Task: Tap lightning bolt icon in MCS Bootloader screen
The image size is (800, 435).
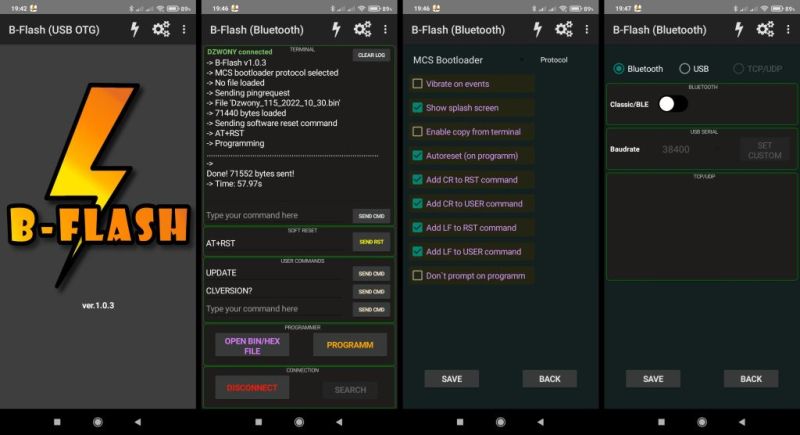Action: click(x=538, y=30)
